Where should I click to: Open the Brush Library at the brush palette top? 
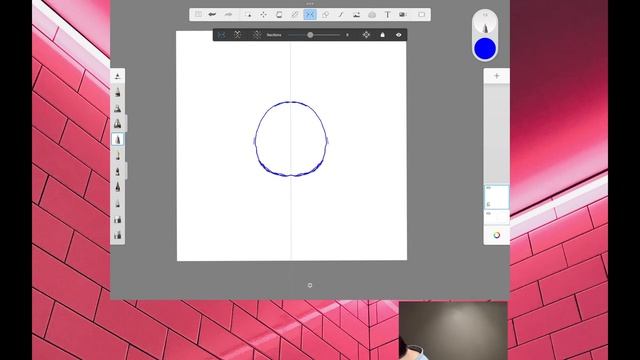(x=118, y=76)
